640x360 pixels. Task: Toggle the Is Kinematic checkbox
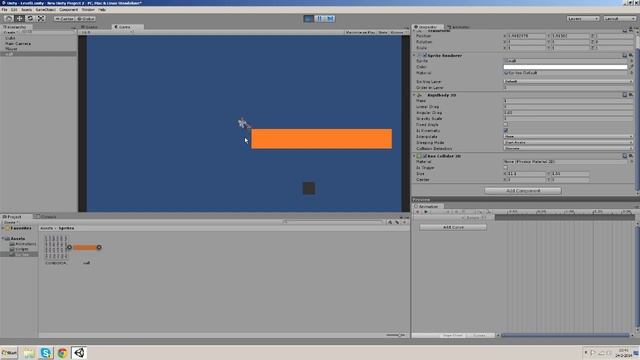tap(506, 131)
